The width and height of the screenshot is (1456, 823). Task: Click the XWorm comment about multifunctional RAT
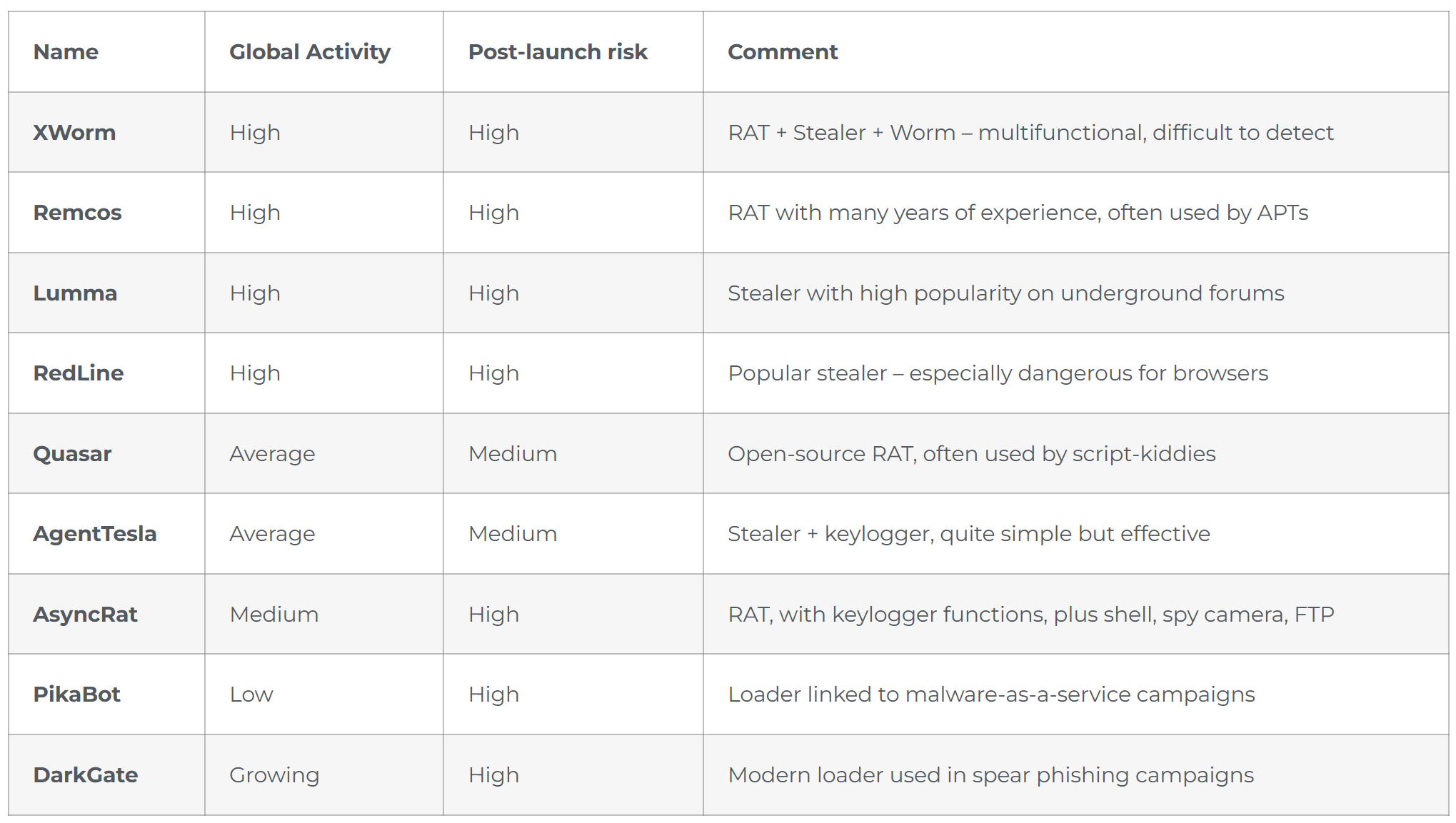pyautogui.click(x=1030, y=132)
